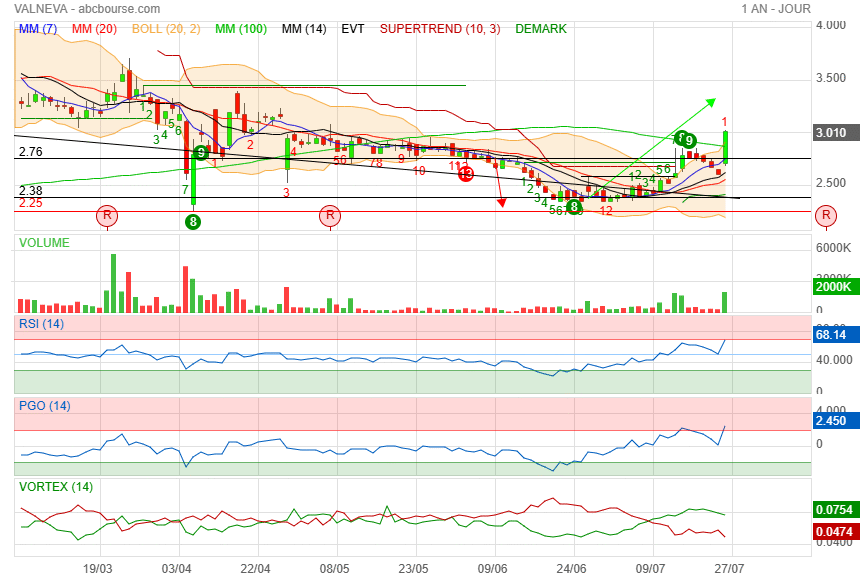Select the 68.14 RSI value badge
Viewport: 860px width, 579px height.
[x=836, y=334]
